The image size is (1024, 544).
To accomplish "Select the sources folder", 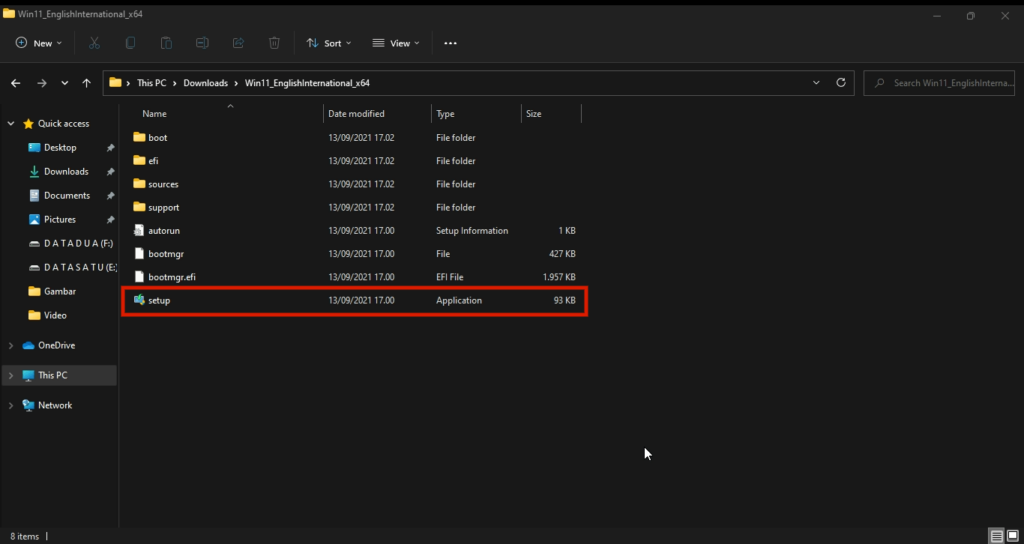I will click(x=355, y=184).
